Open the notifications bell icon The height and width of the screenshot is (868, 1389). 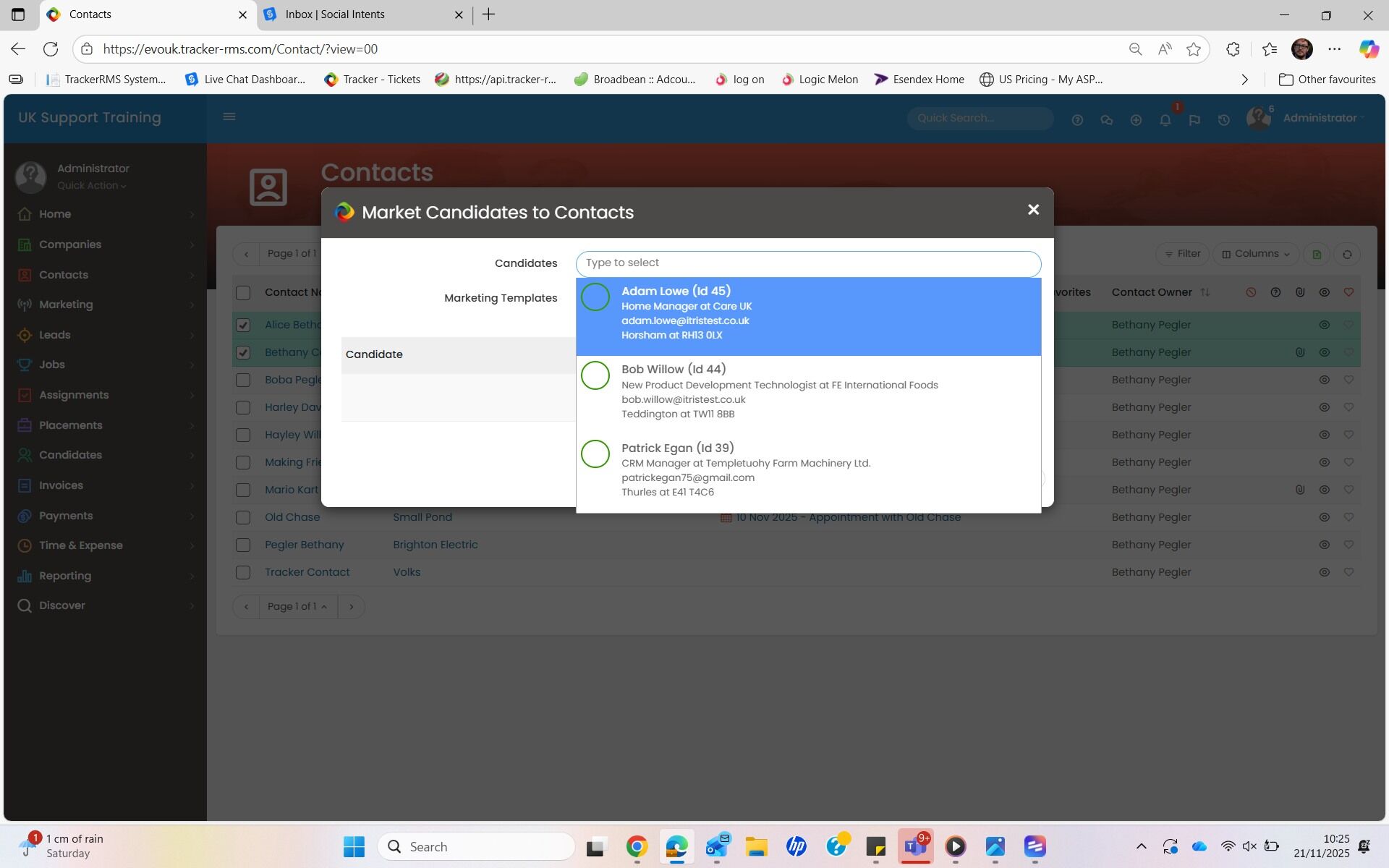pyautogui.click(x=1165, y=120)
